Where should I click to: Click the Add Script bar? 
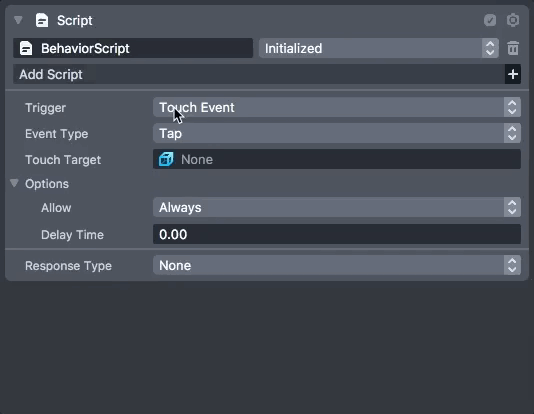click(259, 74)
